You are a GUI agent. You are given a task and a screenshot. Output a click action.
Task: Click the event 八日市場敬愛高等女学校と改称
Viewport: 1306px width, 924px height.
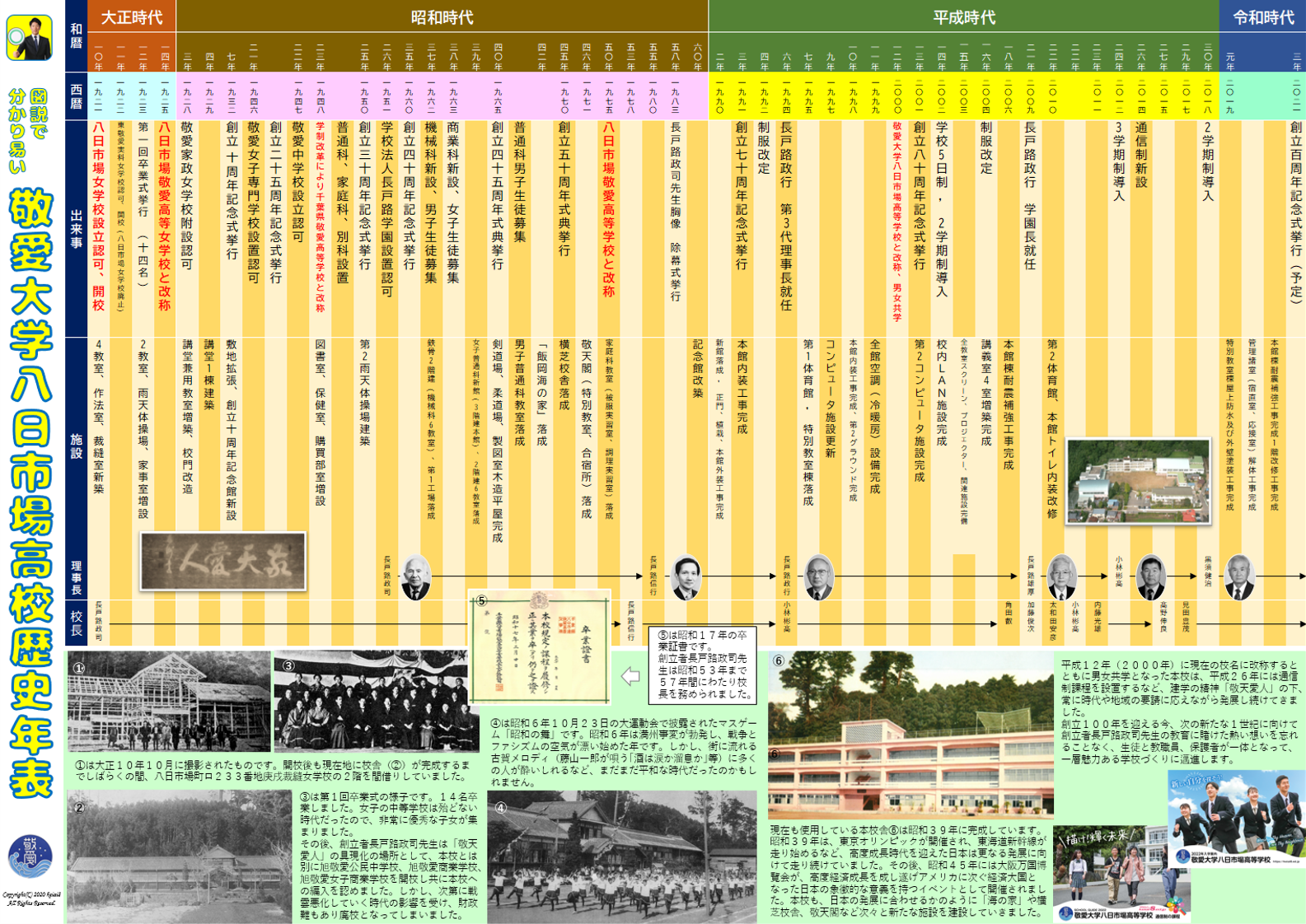click(164, 217)
